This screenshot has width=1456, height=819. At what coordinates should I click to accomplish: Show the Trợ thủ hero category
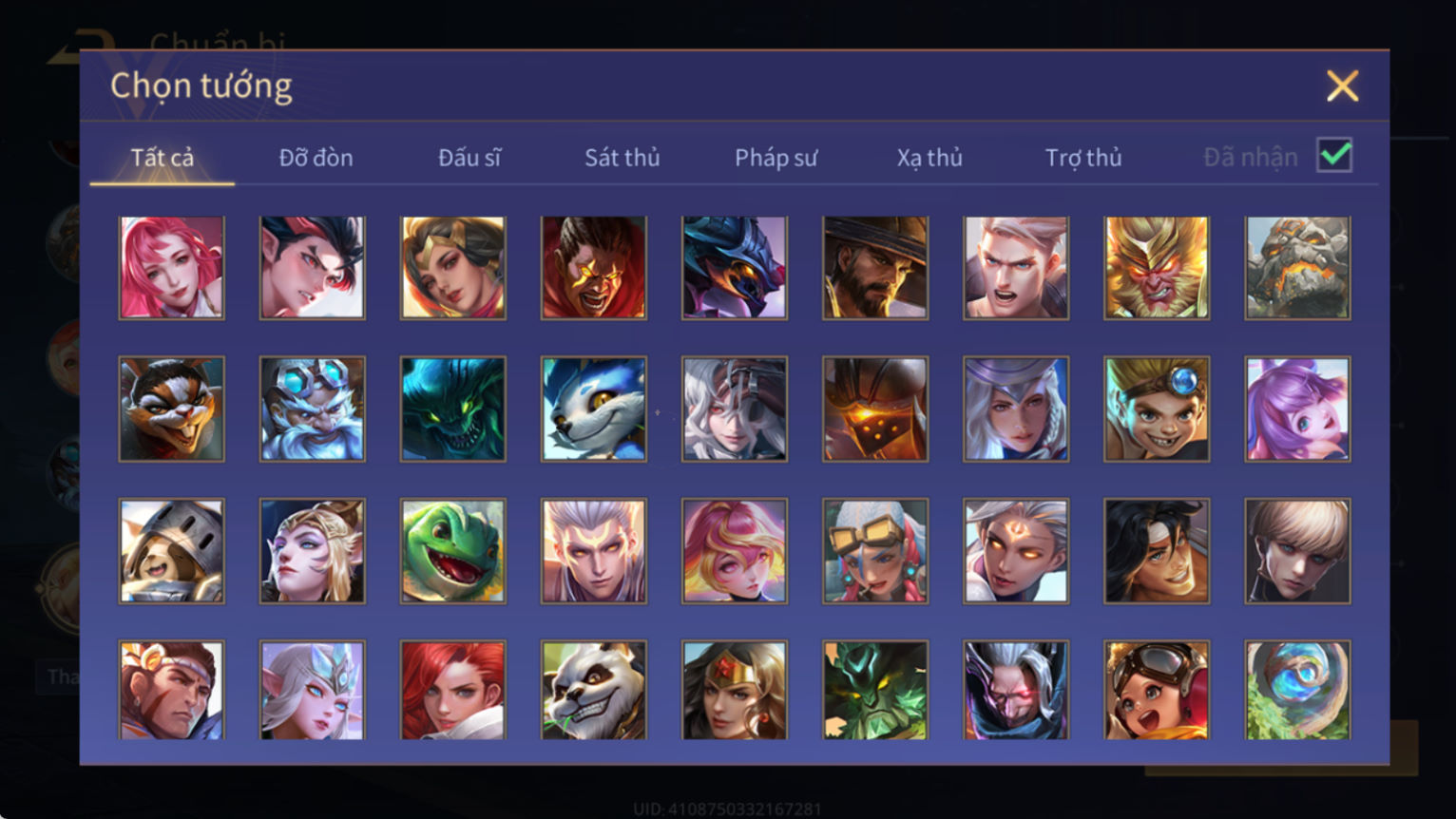[x=1083, y=158]
